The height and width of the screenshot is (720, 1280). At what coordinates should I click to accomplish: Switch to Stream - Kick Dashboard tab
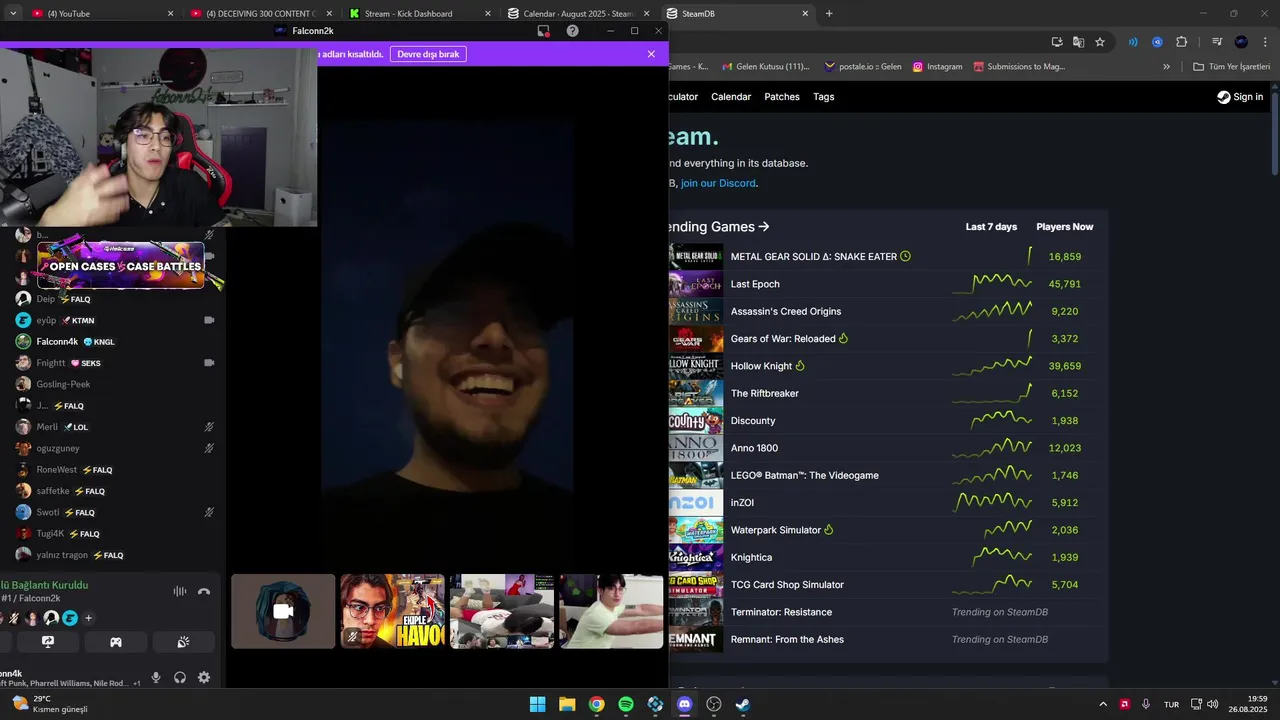[x=420, y=13]
